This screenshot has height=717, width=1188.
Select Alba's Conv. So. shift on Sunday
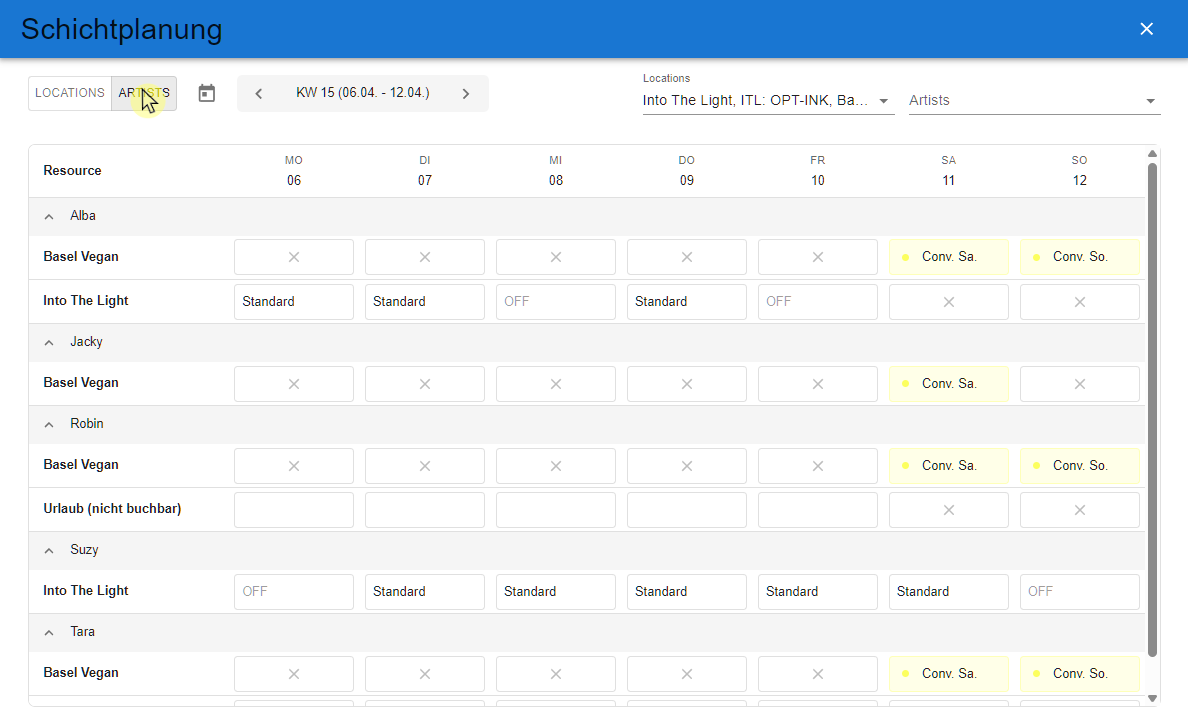[x=1080, y=257]
